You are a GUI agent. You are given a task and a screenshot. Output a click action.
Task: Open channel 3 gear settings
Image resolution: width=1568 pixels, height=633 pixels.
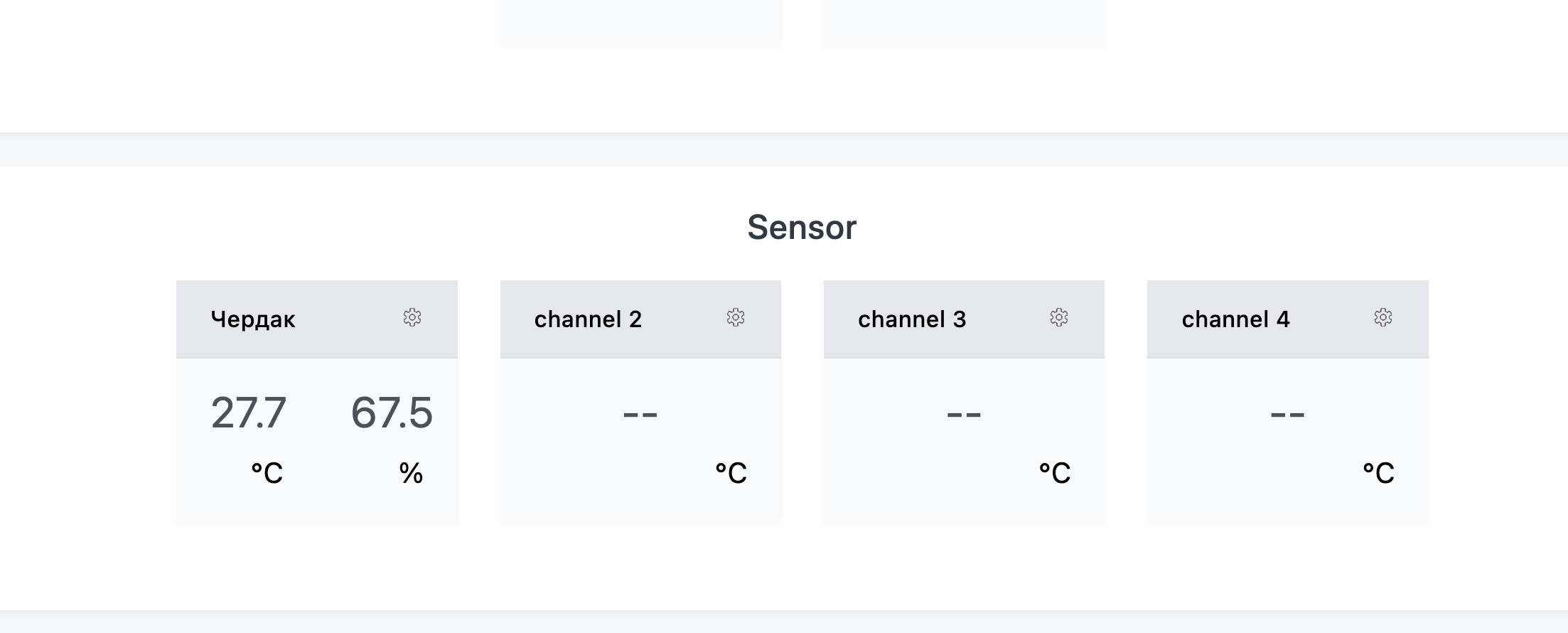[1059, 317]
